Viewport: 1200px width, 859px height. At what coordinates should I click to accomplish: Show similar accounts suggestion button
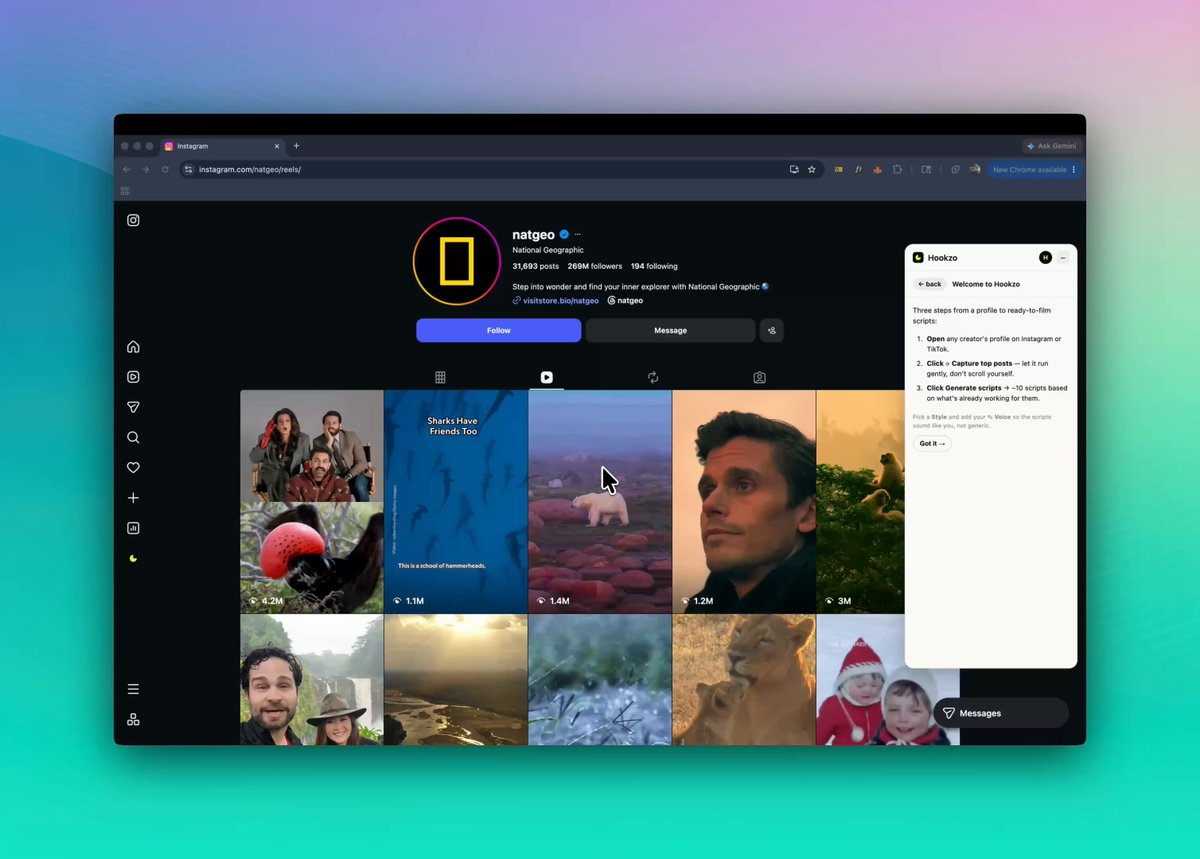tap(771, 330)
